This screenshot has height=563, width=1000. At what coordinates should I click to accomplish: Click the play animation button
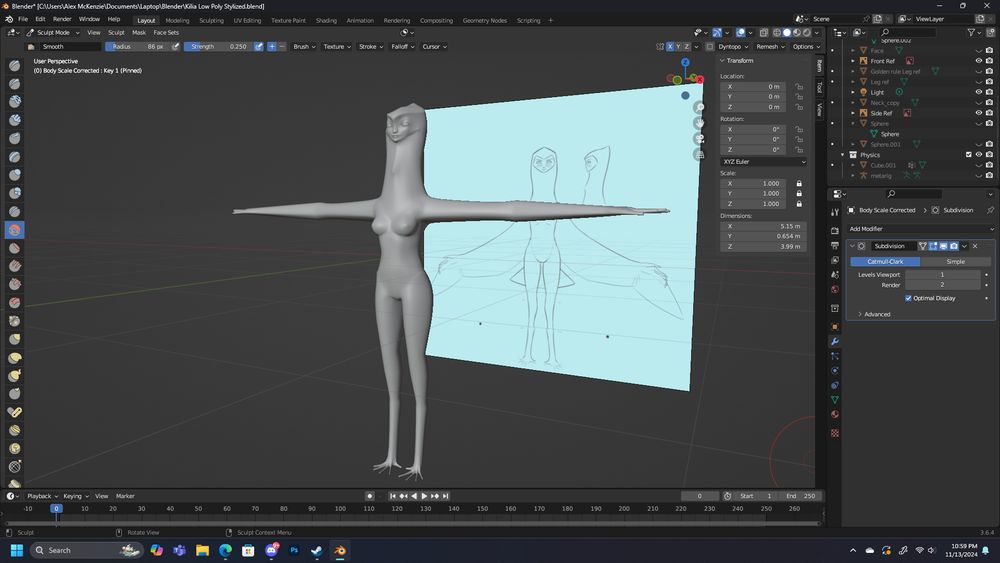point(424,496)
